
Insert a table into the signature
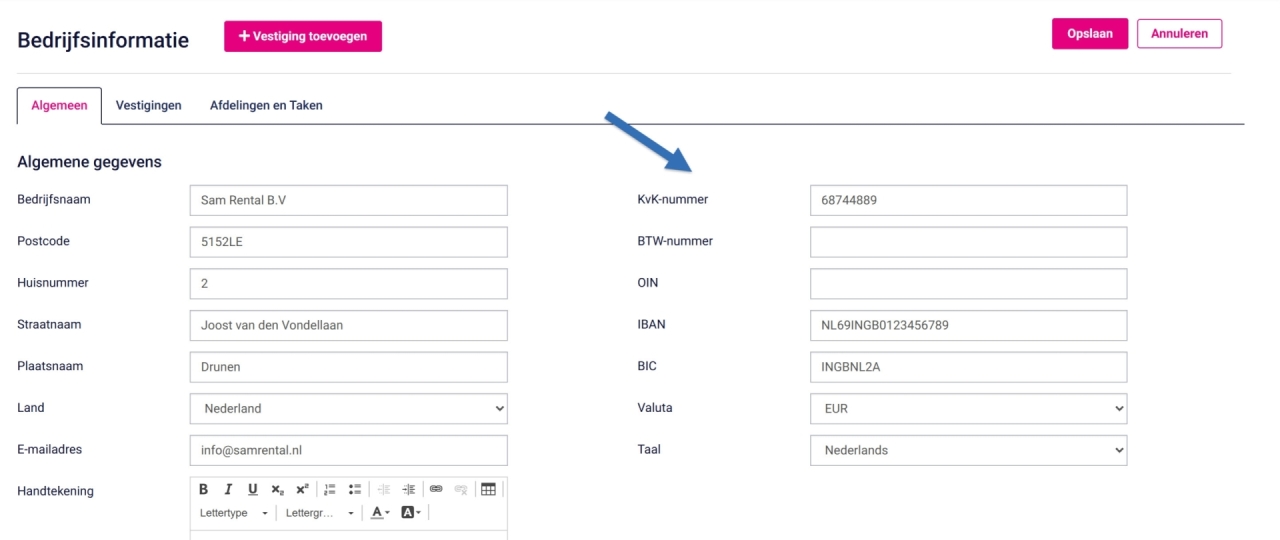click(488, 489)
